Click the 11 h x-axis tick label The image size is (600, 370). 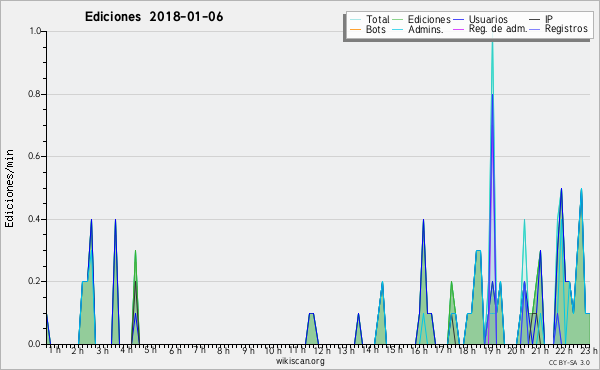[297, 350]
